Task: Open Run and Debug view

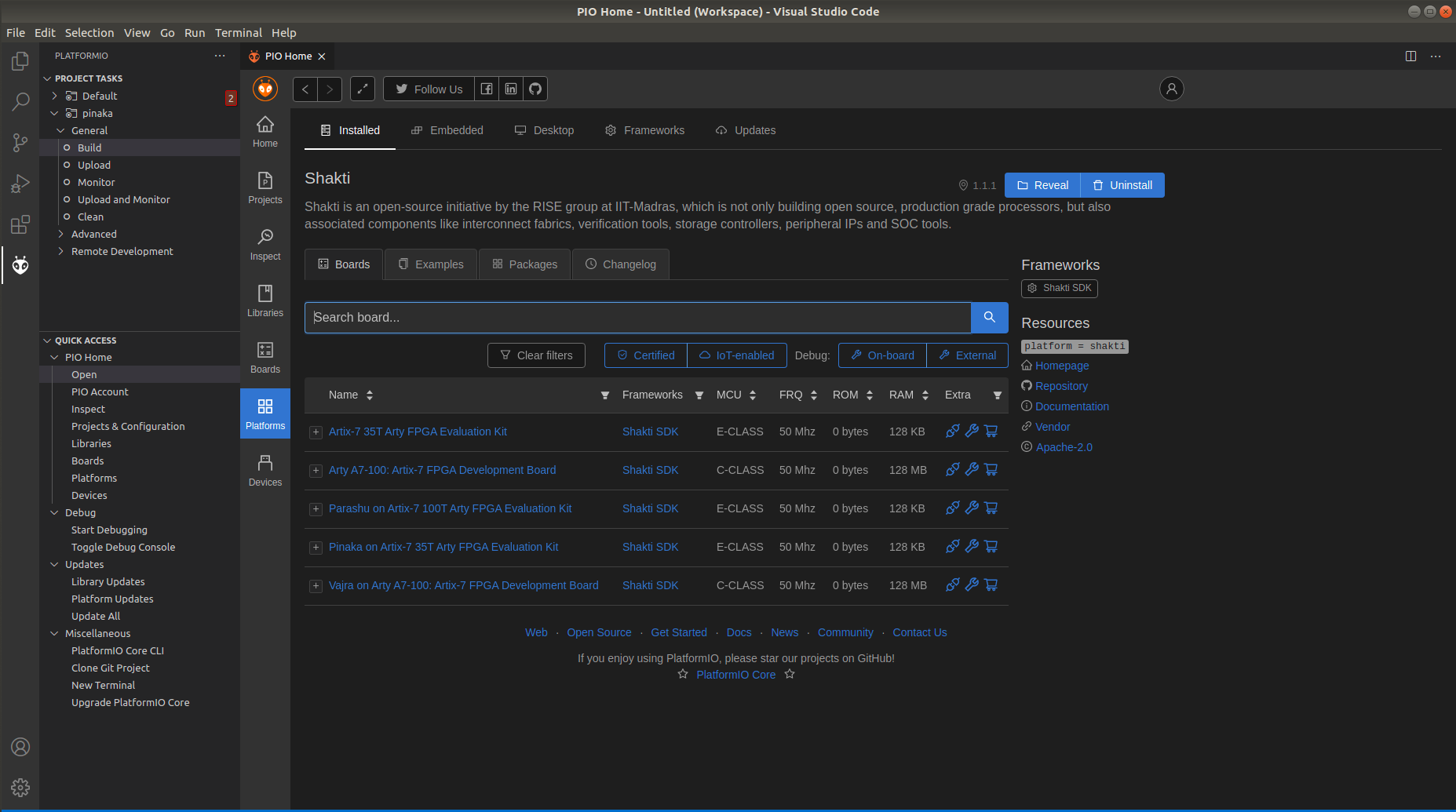Action: point(20,184)
